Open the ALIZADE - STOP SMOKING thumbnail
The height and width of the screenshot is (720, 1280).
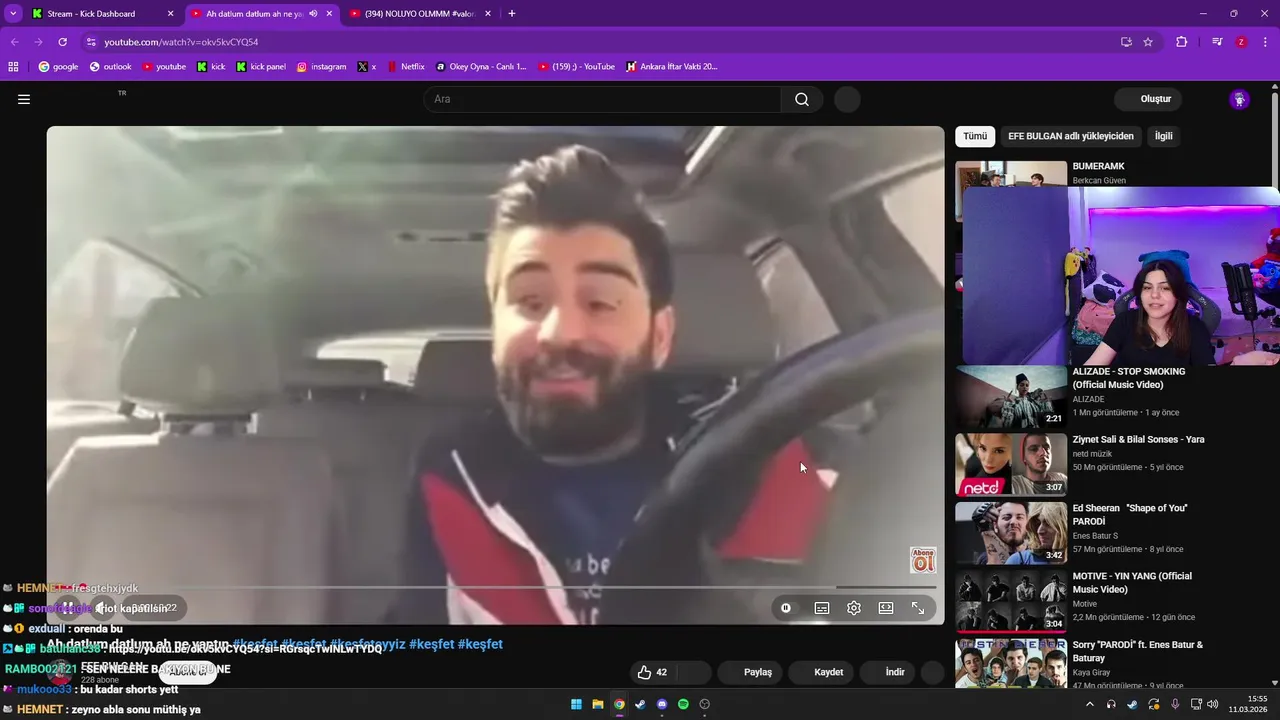1011,396
